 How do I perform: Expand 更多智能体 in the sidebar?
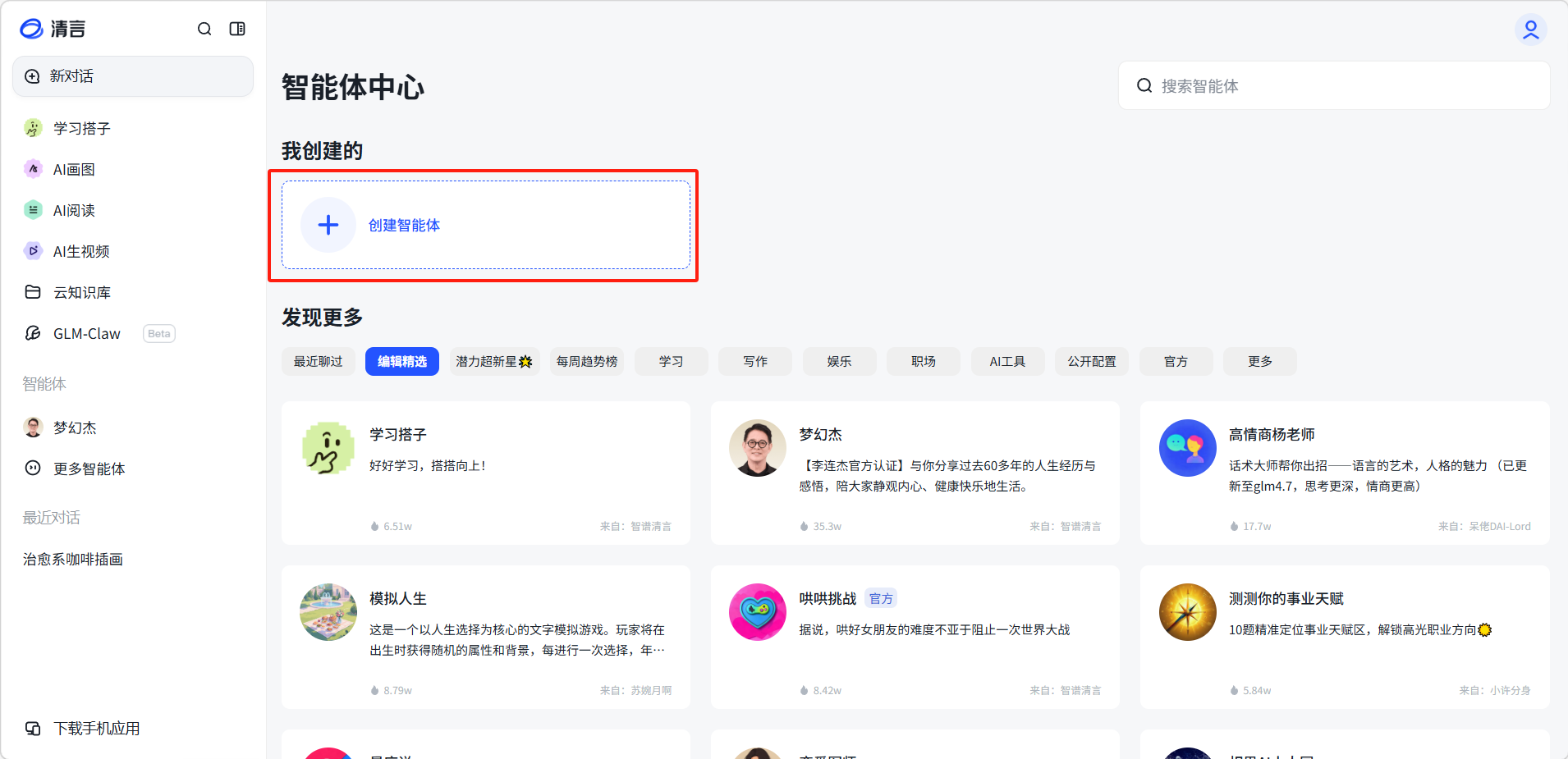(89, 469)
